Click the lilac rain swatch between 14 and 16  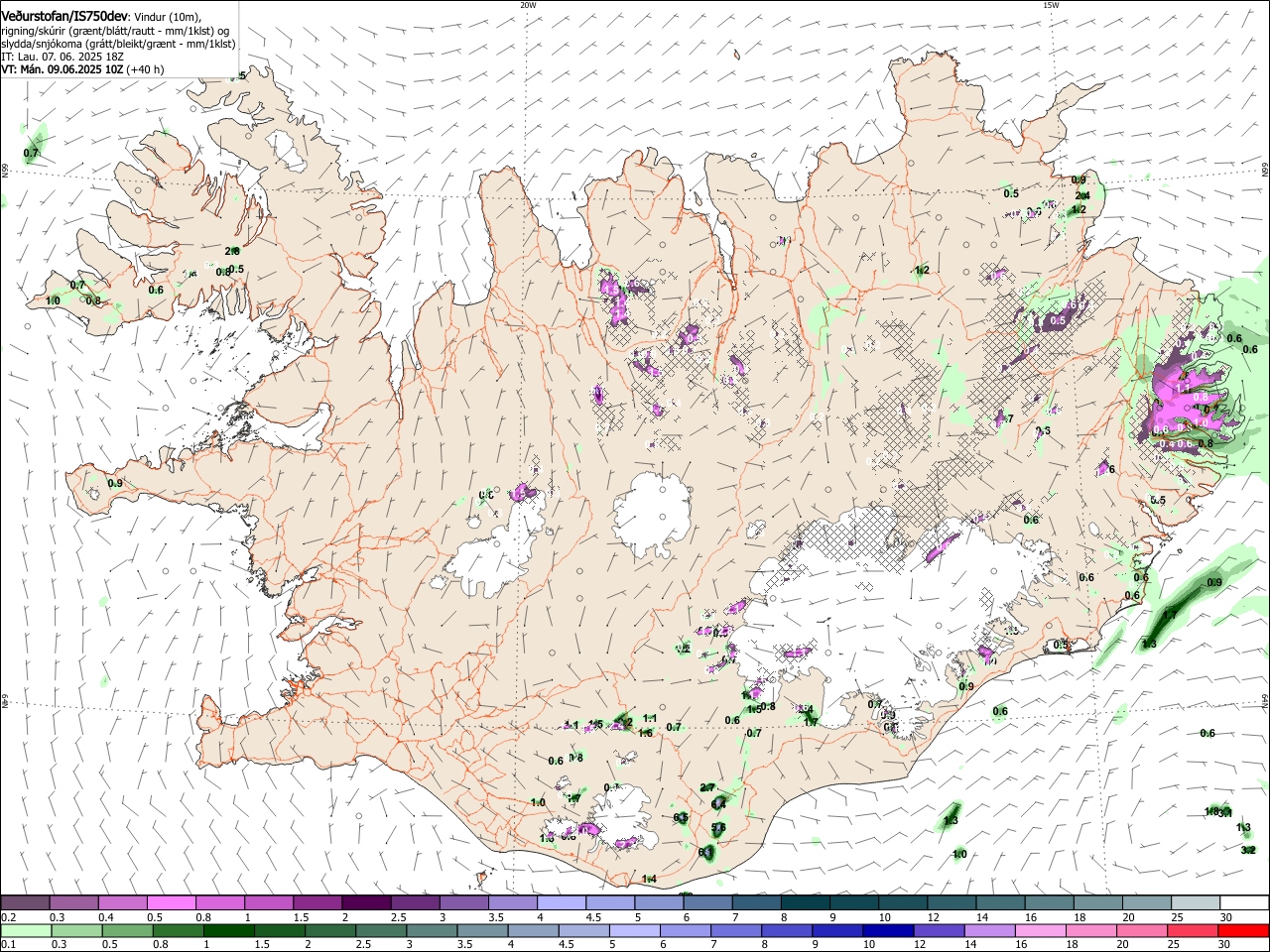[988, 930]
